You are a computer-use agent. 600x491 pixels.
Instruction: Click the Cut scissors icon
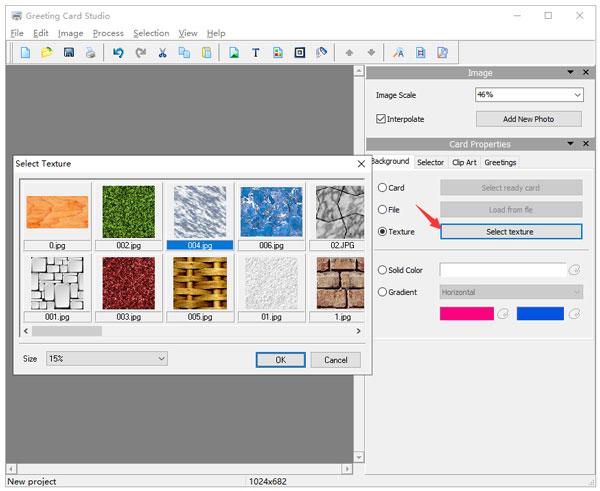click(162, 53)
